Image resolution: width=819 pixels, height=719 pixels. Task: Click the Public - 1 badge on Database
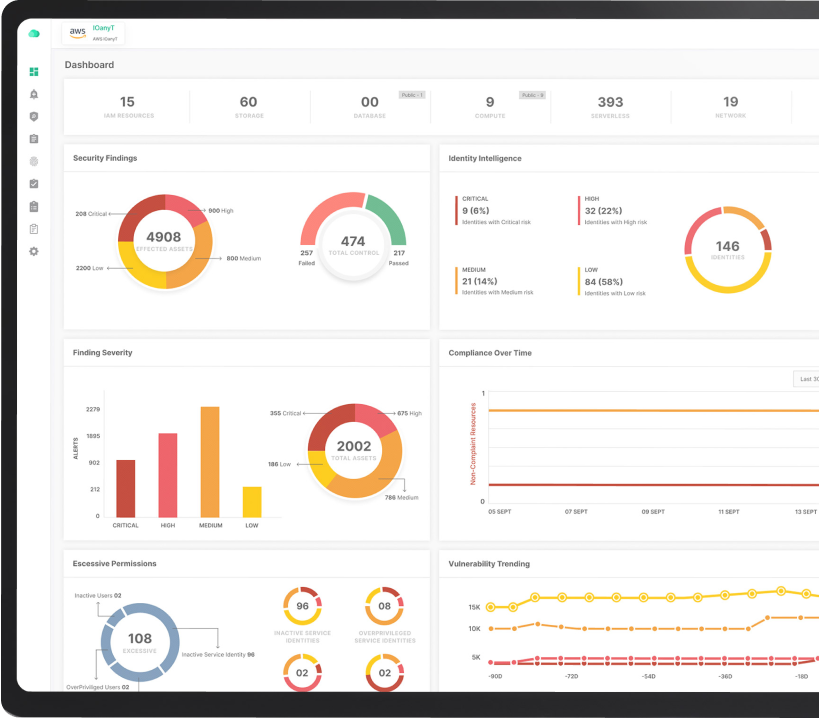click(x=412, y=95)
